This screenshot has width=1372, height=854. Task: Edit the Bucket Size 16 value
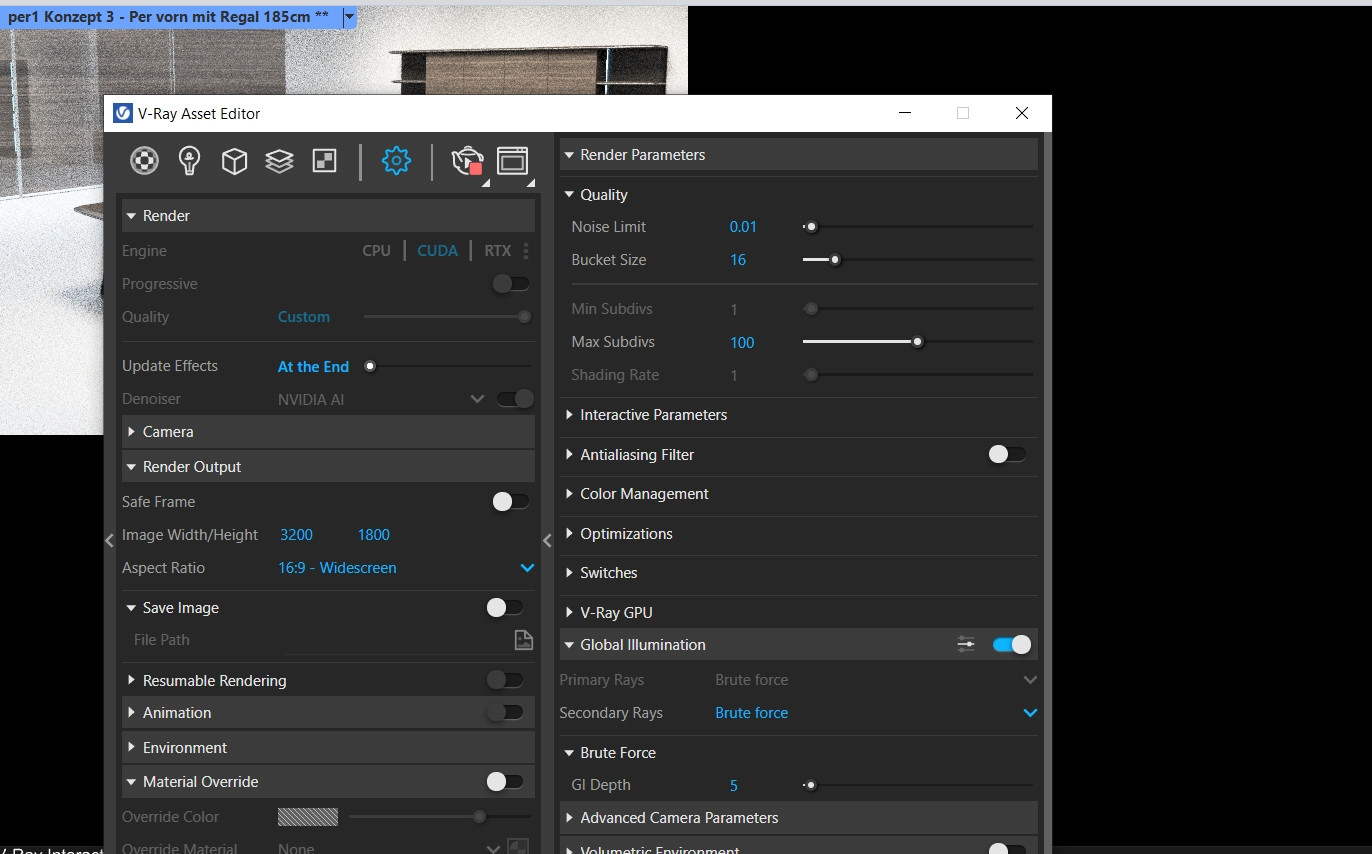[738, 260]
